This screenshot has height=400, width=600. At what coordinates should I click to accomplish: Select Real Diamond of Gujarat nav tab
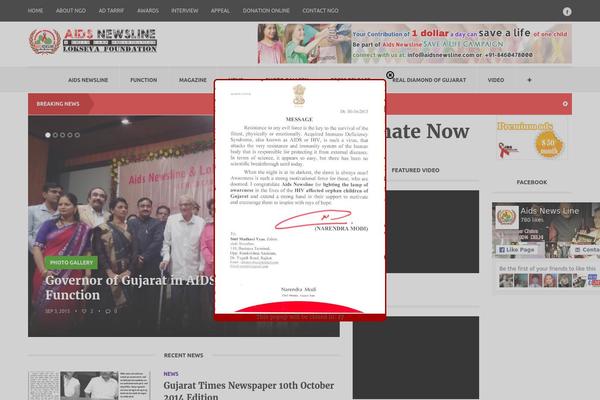[x=429, y=80]
